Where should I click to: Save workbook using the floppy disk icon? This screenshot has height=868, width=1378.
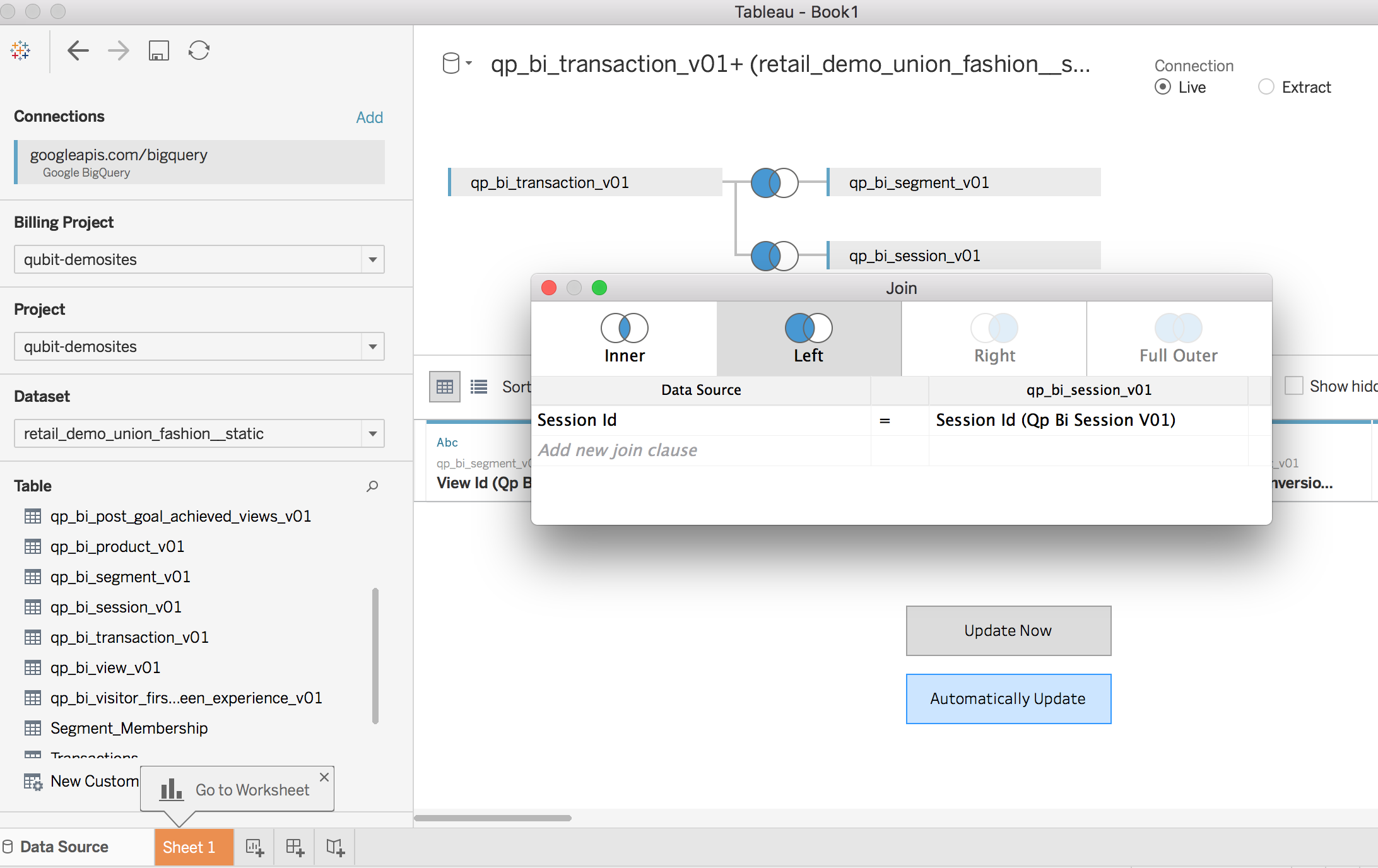pos(158,50)
